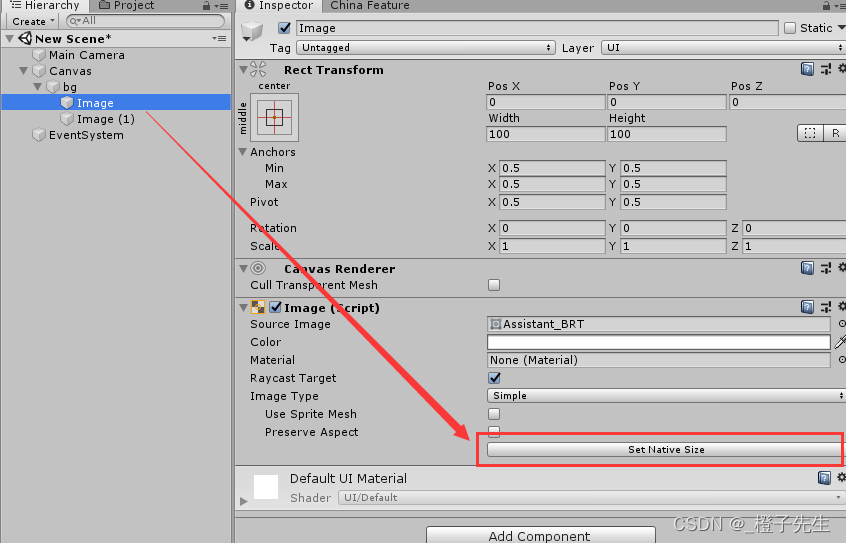The width and height of the screenshot is (846, 543).
Task: Open Source Image object picker circle
Action: (842, 324)
